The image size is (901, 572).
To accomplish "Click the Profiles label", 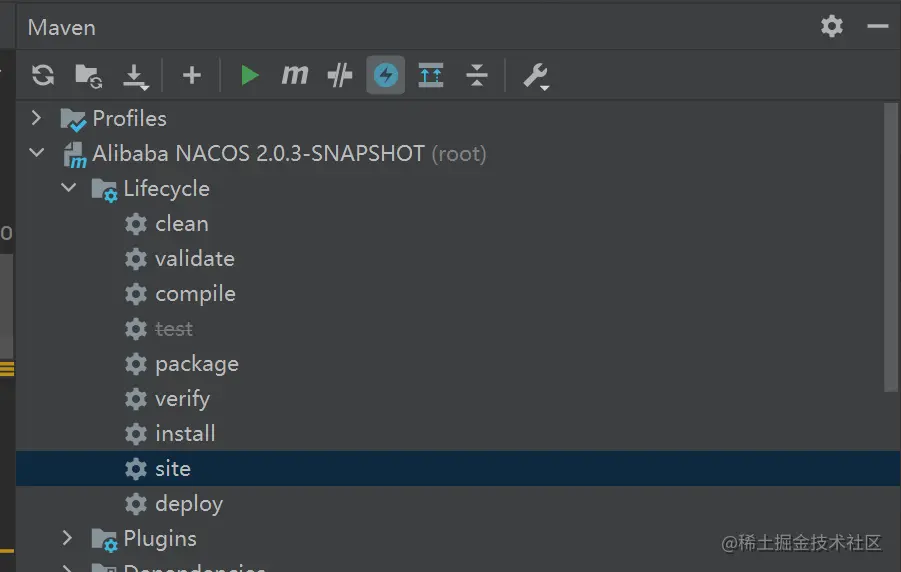I will (129, 118).
